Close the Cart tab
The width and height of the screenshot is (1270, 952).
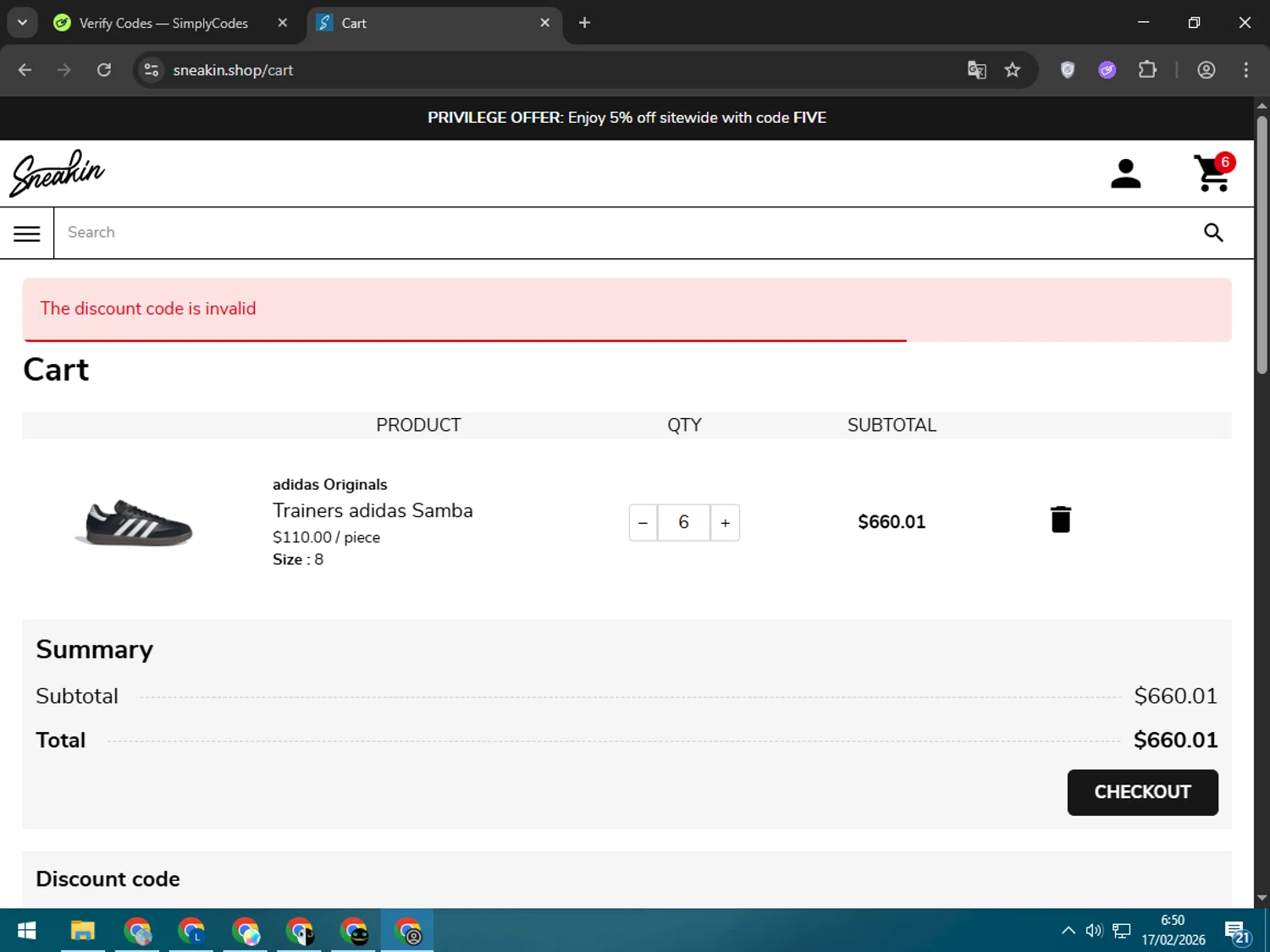point(545,23)
